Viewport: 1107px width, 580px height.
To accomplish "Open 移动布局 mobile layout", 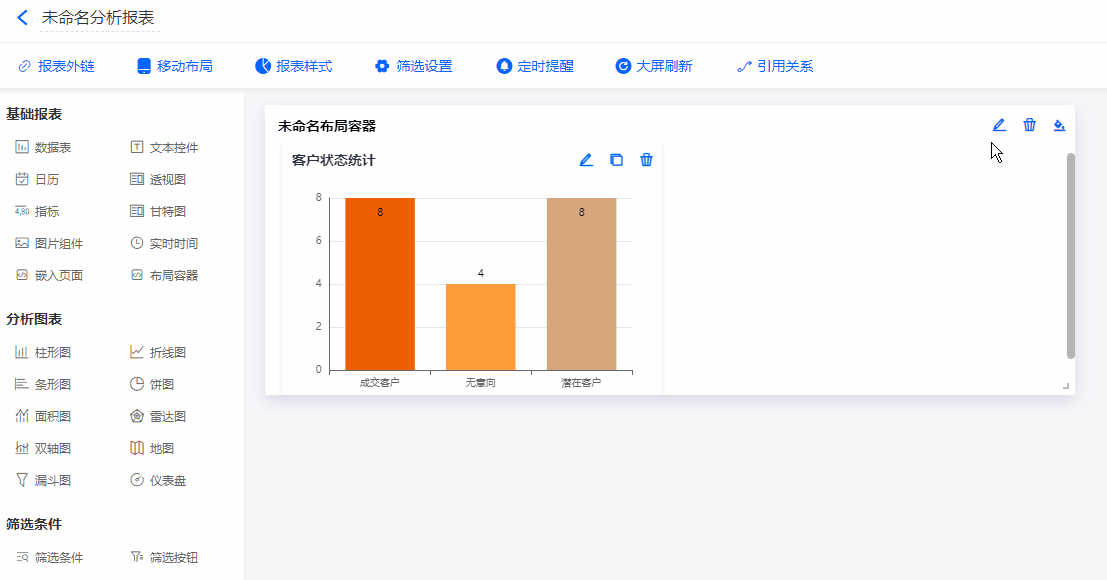I will pos(175,66).
